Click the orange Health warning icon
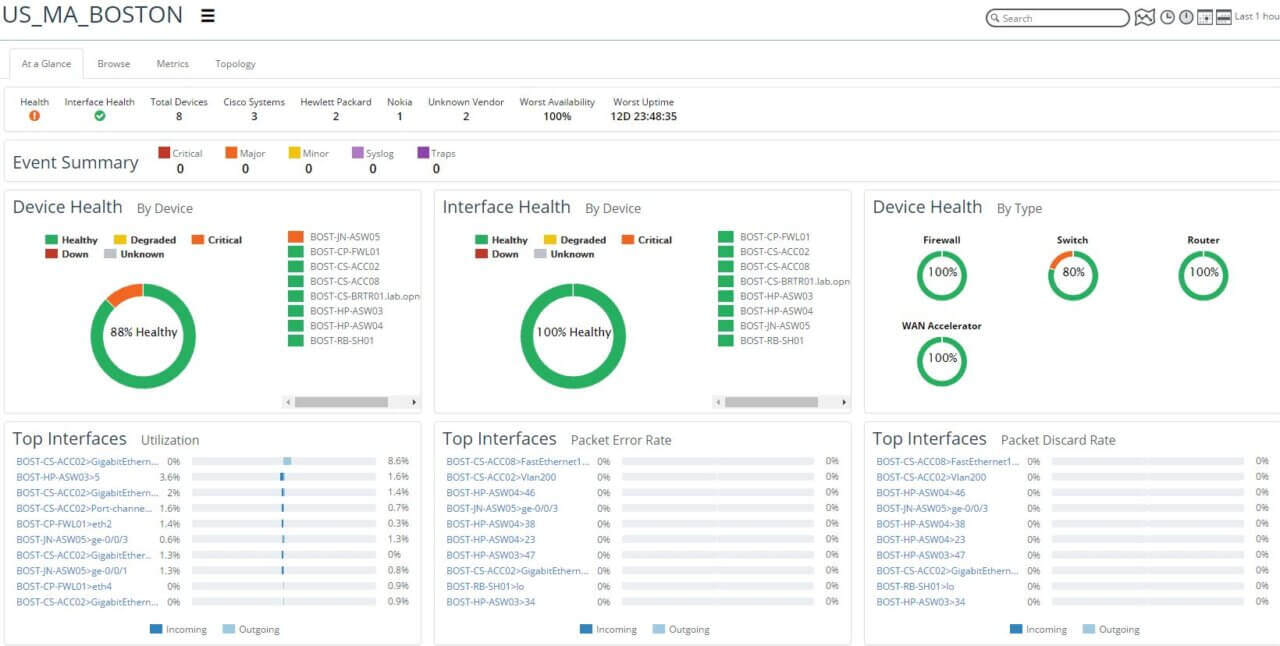Viewport: 1280px width, 646px height. [34, 116]
